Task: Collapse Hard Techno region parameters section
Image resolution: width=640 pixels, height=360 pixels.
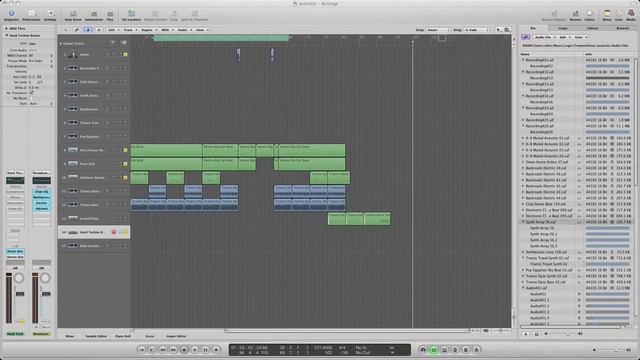Action: [x=7, y=36]
